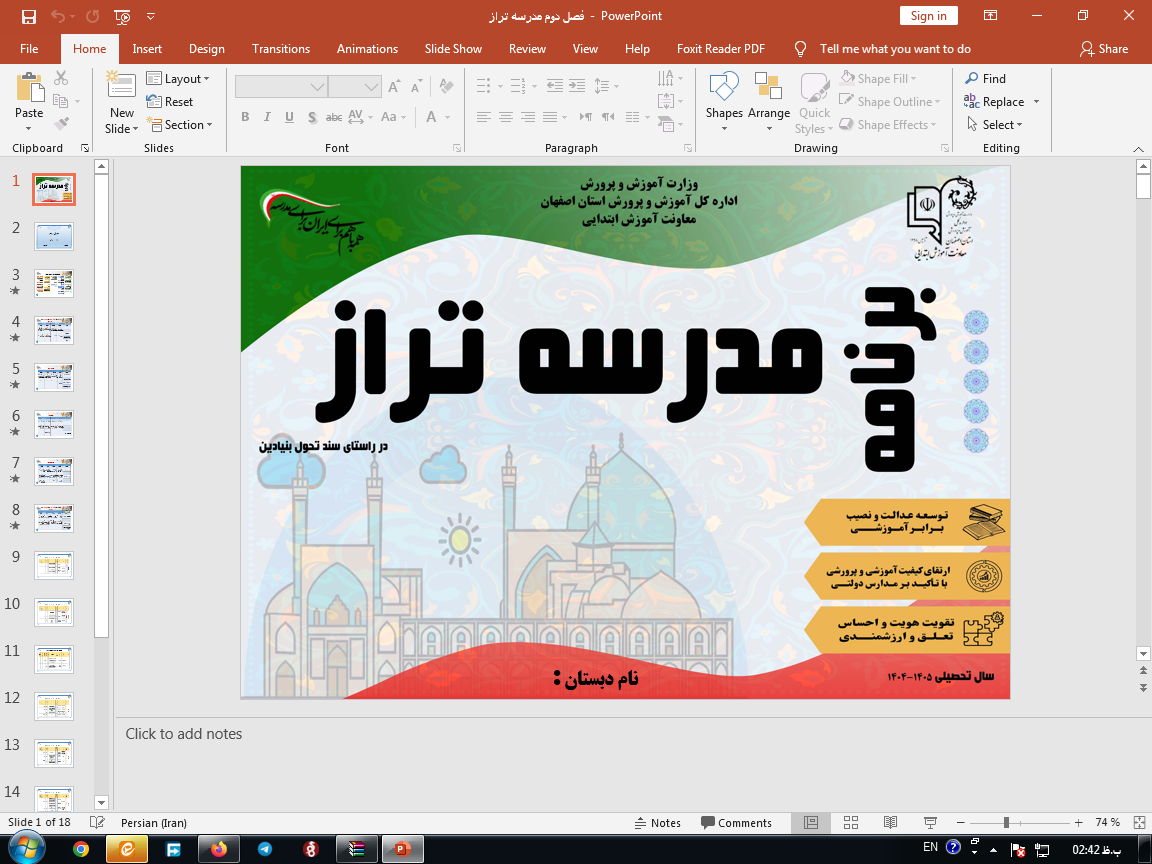Switch to the Animations tab
Screen dimensions: 1152x864
click(x=367, y=48)
